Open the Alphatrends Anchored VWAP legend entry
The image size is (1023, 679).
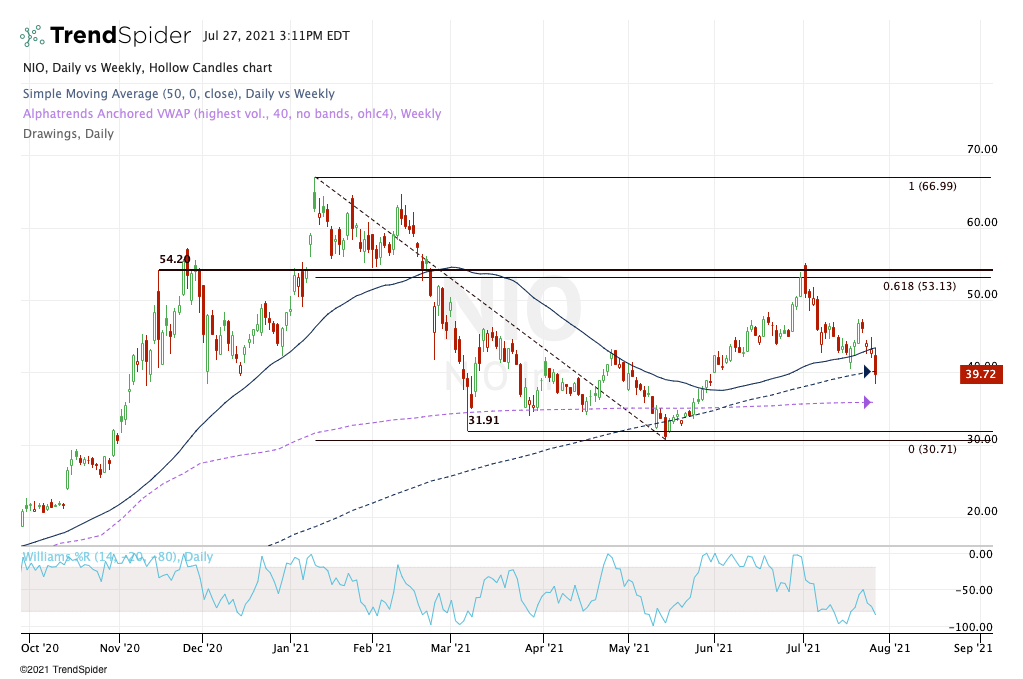click(x=230, y=114)
